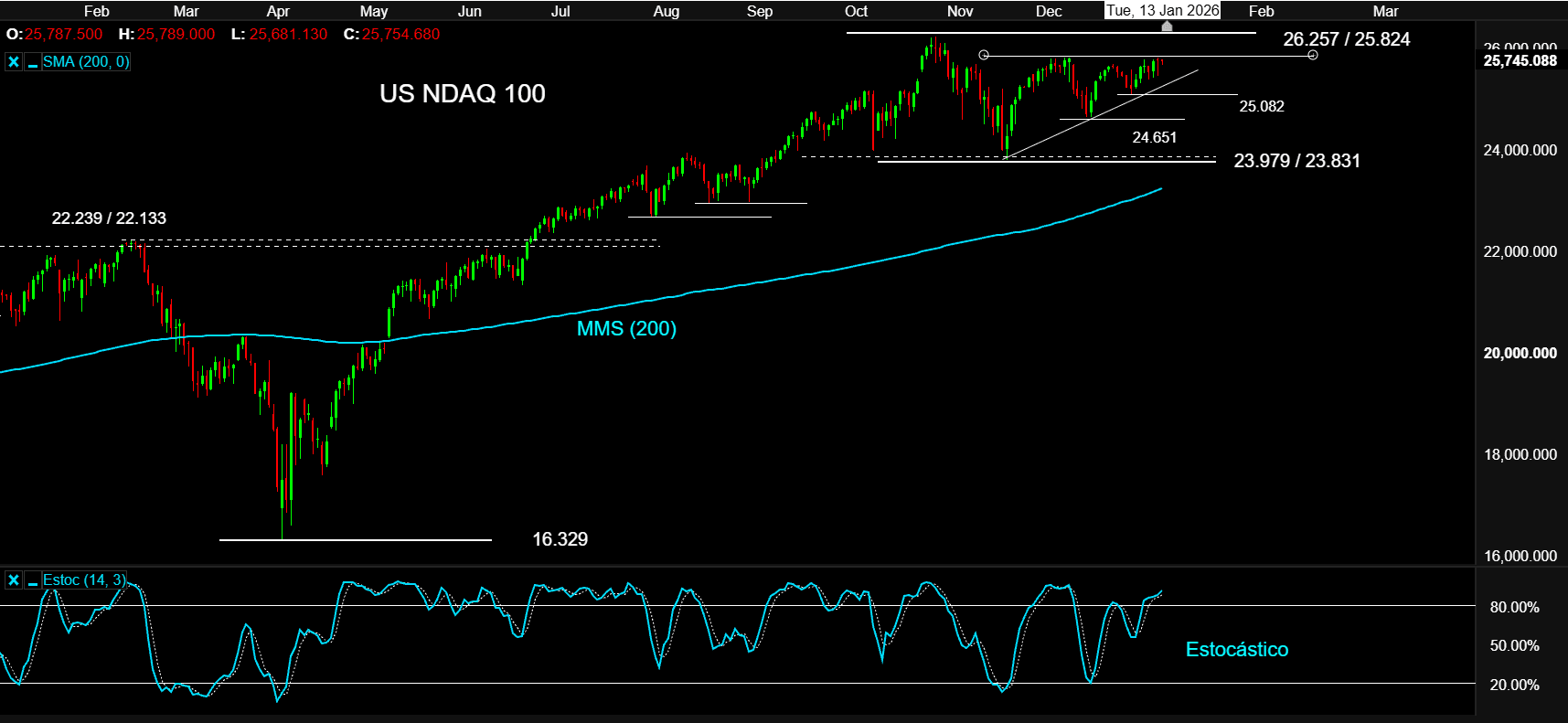The height and width of the screenshot is (723, 1568).
Task: Click the 16,000.000 price axis label
Action: tap(1520, 556)
